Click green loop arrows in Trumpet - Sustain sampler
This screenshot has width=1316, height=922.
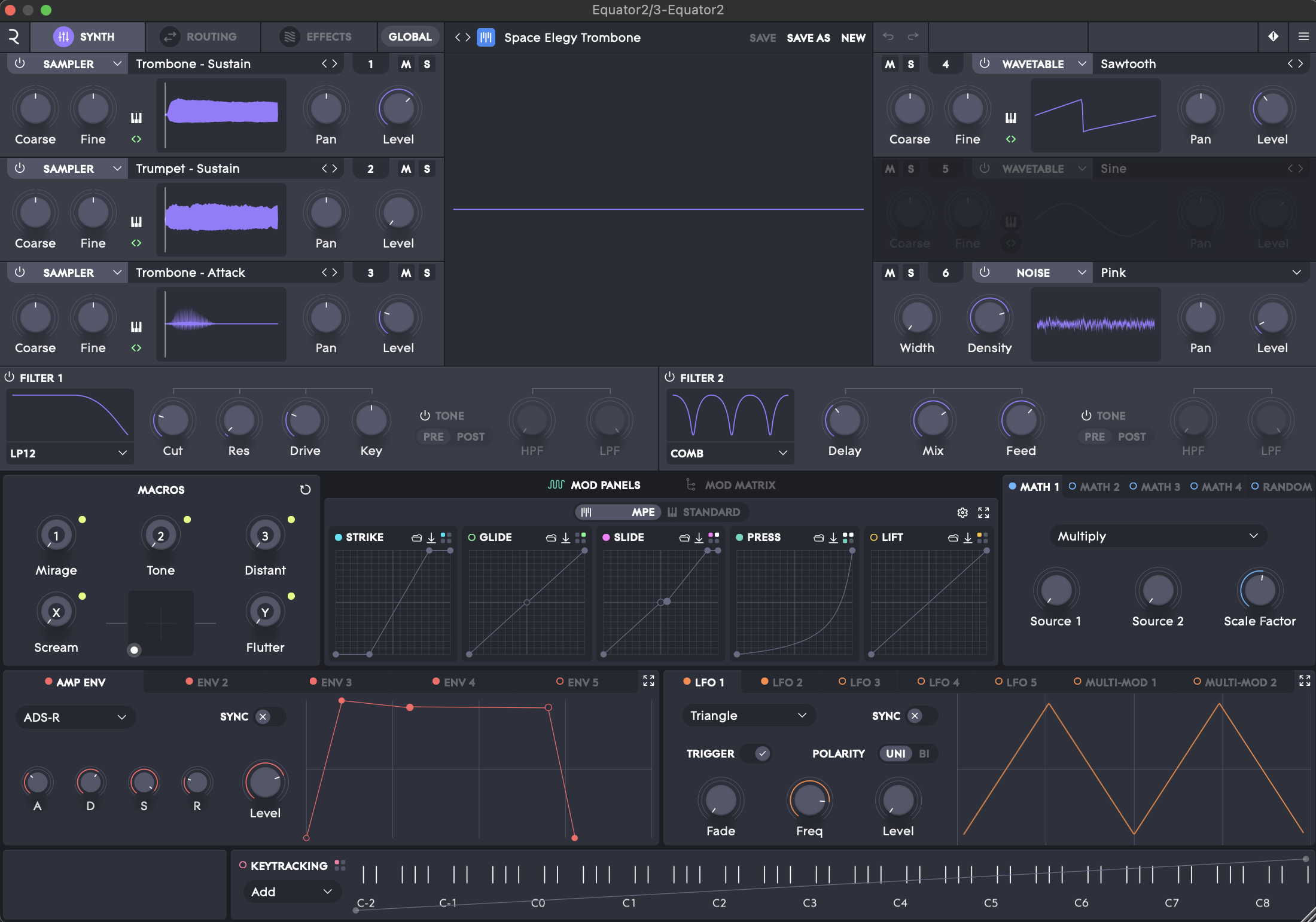click(x=136, y=243)
